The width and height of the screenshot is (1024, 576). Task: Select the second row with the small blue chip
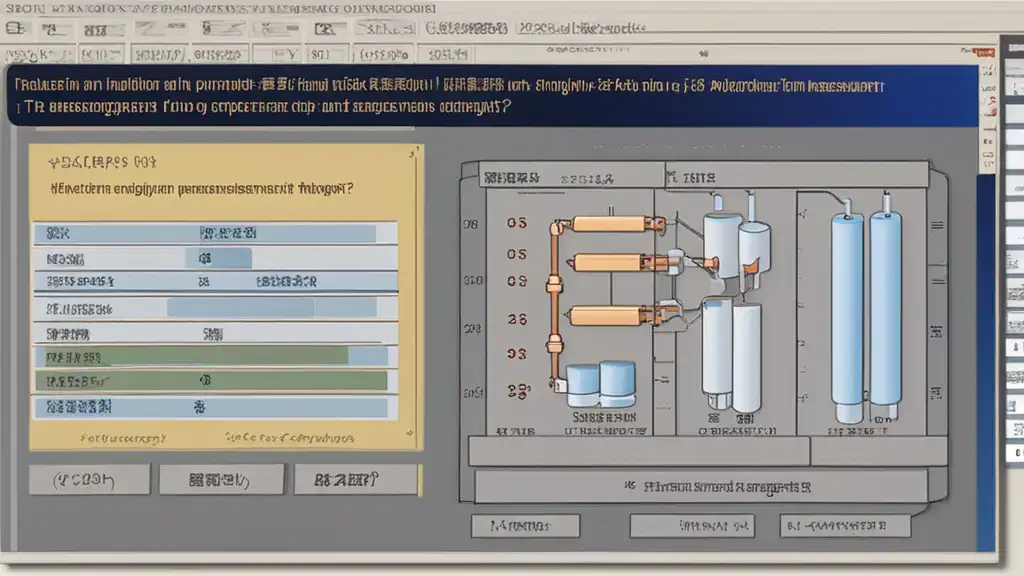[x=216, y=259]
